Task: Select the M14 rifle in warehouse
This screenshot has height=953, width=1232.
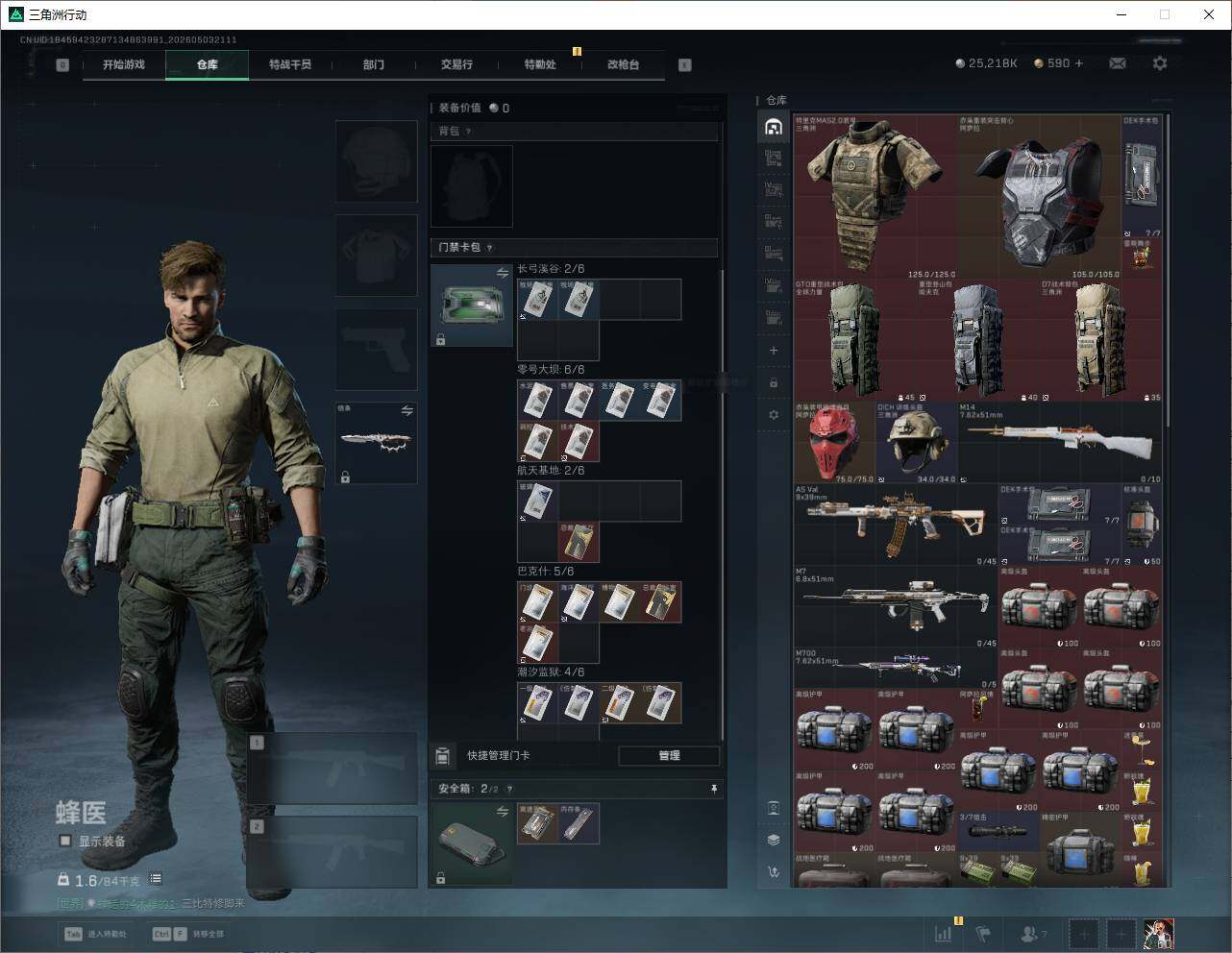Action: 1060,443
